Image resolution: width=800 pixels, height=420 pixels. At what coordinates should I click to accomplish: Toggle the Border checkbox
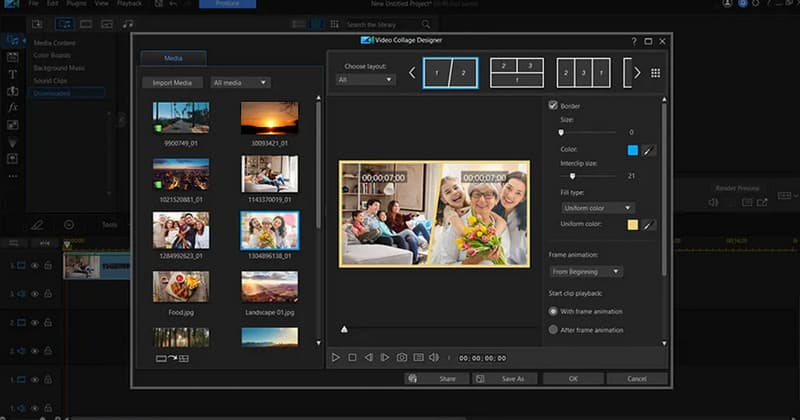[x=553, y=105]
